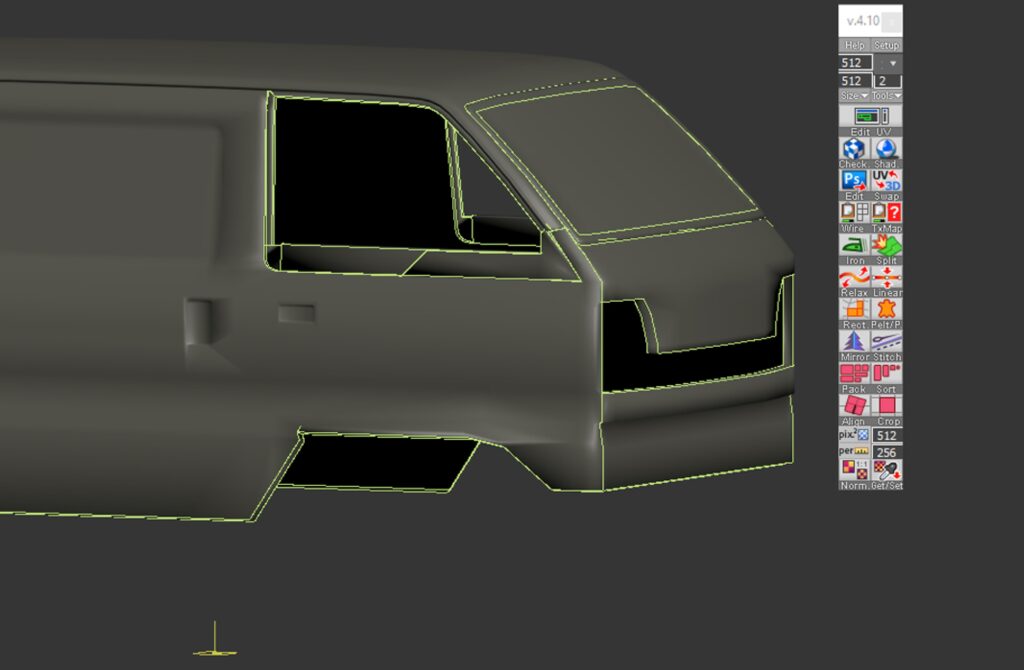Viewport: 1024px width, 670px height.
Task: Click the field showing value 2
Action: click(x=888, y=81)
